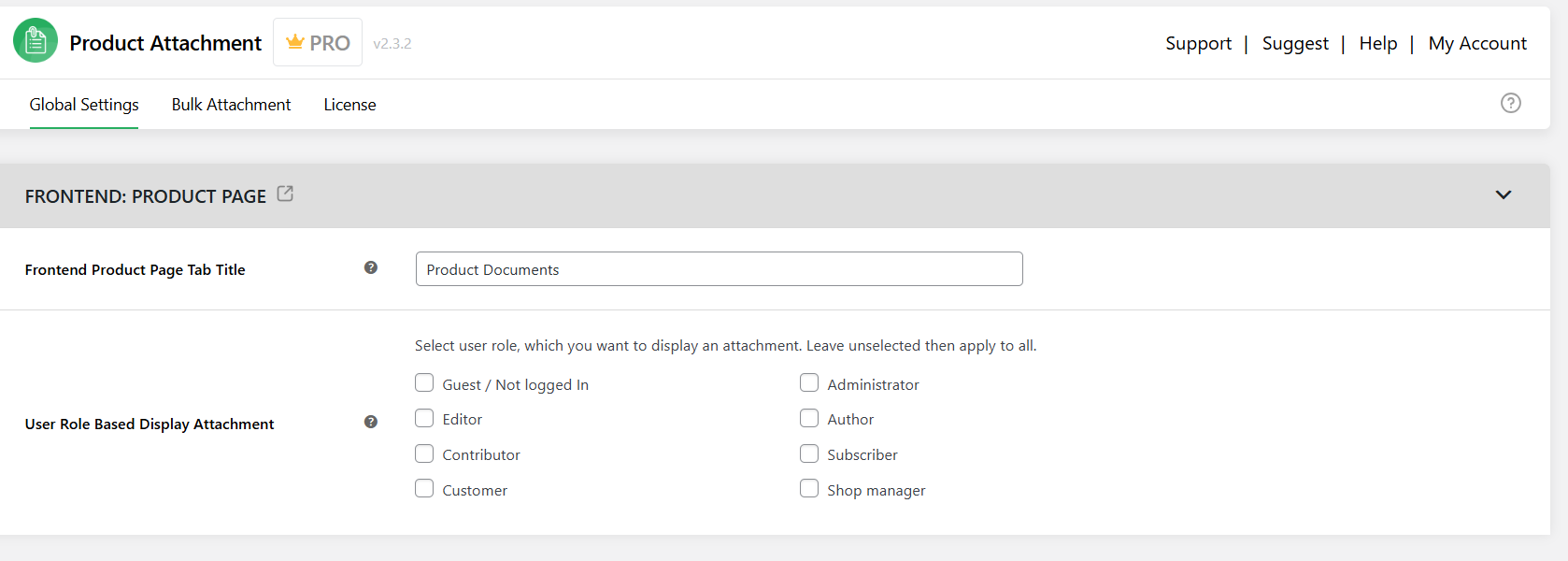Switch to the Bulk Attachment tab
The height and width of the screenshot is (561, 1568).
231,104
